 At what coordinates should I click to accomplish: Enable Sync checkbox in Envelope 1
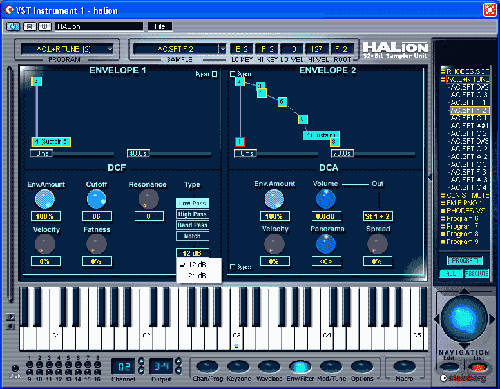[214, 74]
